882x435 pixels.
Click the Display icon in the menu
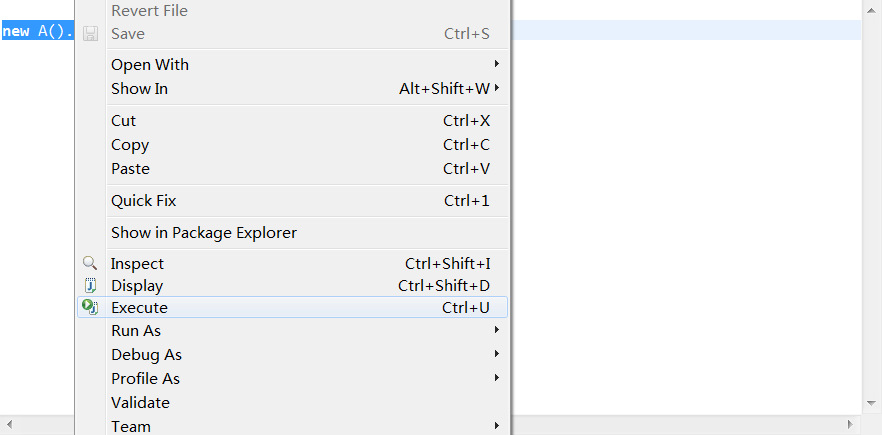click(90, 285)
